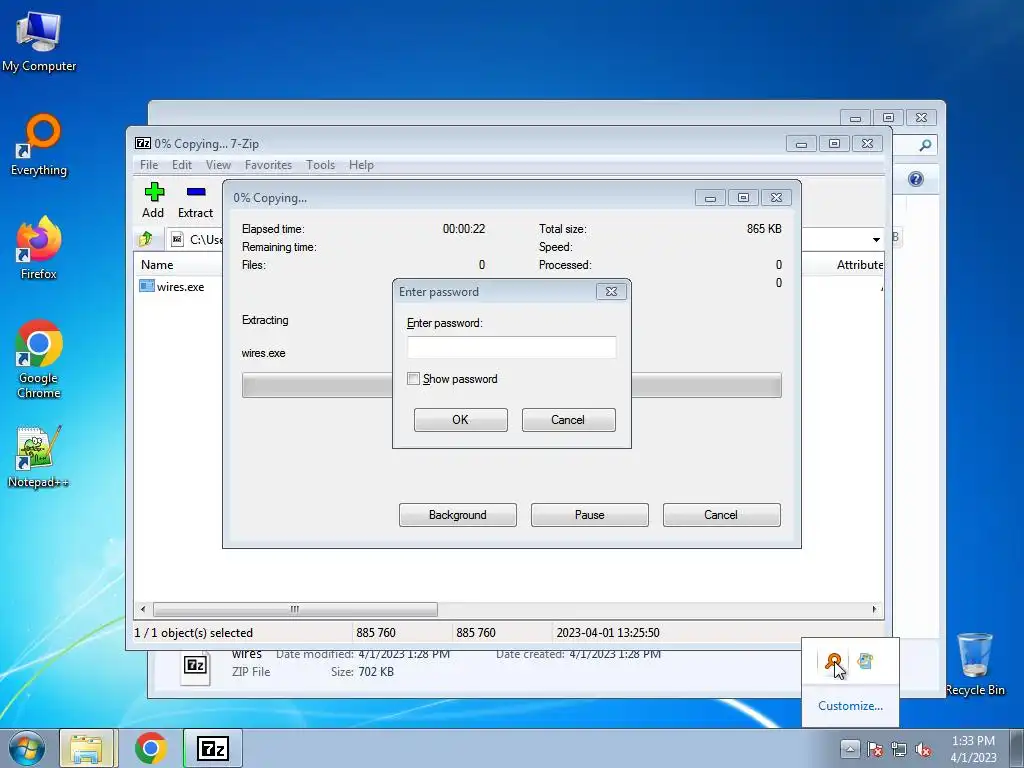Viewport: 1024px width, 768px height.
Task: Send extraction to Background
Action: (x=457, y=515)
